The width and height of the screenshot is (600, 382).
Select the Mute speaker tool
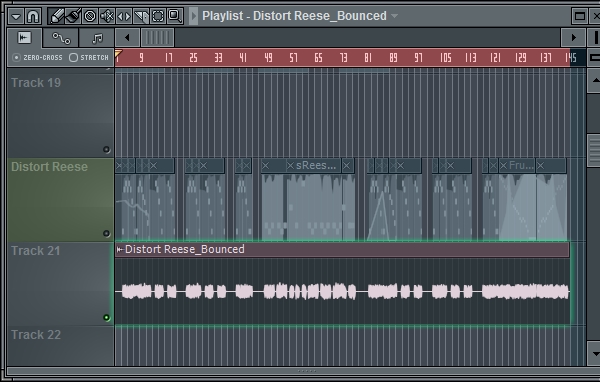tap(107, 16)
